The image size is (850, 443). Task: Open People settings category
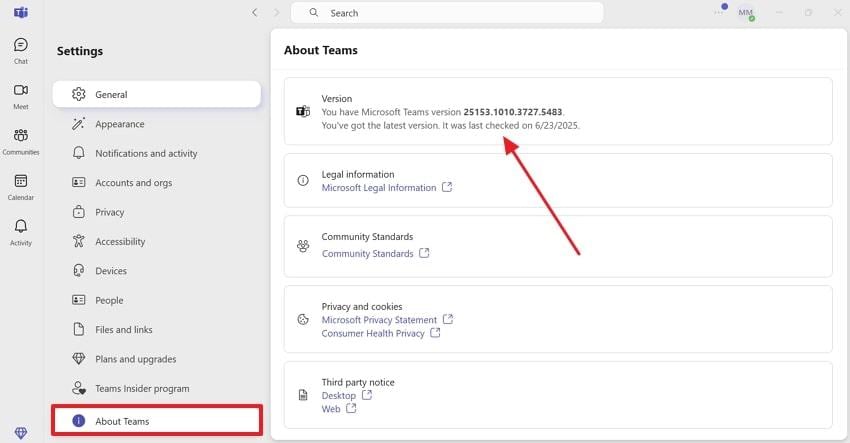(157, 300)
